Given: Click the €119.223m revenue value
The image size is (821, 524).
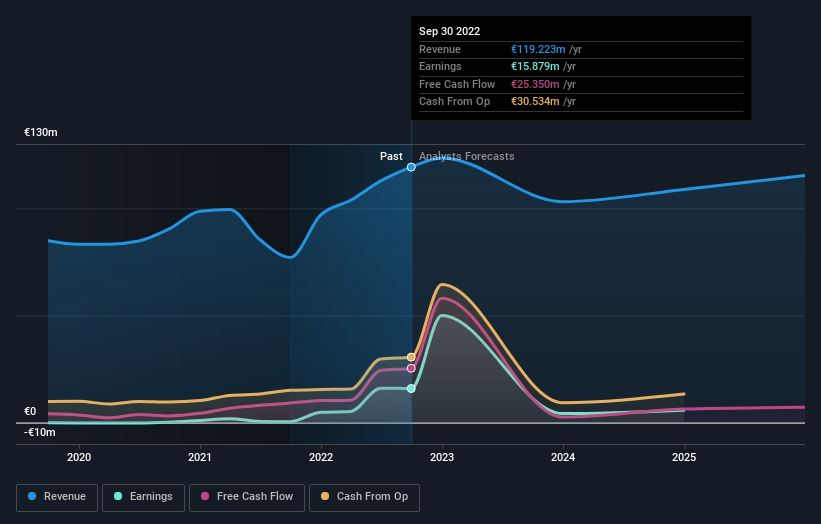Looking at the screenshot, I should pyautogui.click(x=538, y=49).
